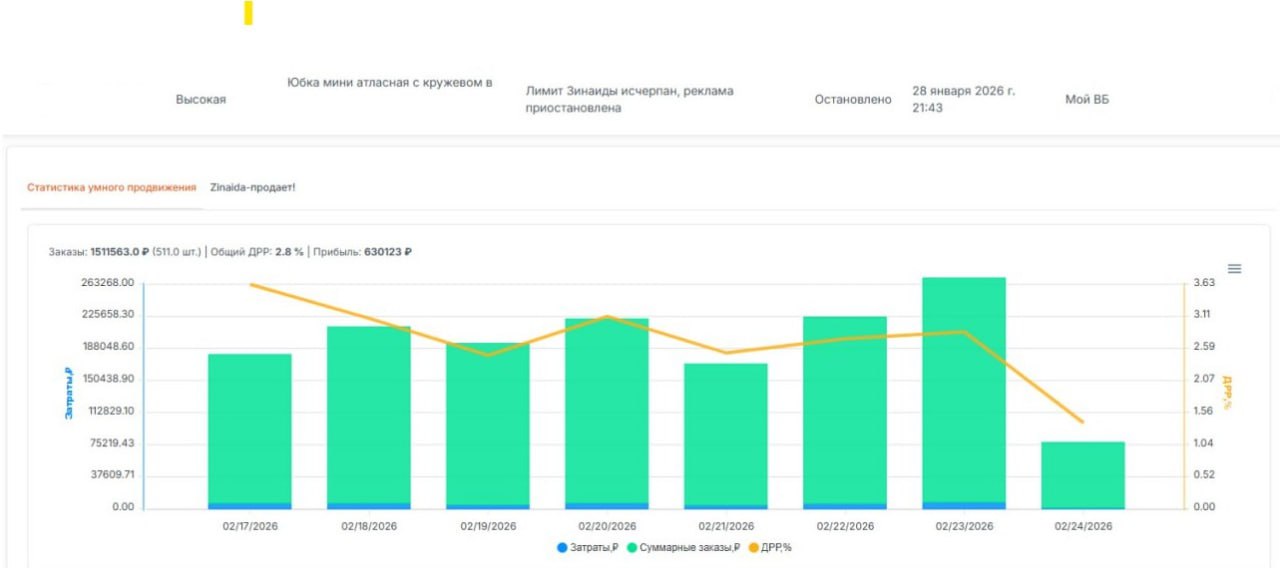Toggle the Затраты,₽ series in legend
This screenshot has width=1280, height=568.
[588, 547]
